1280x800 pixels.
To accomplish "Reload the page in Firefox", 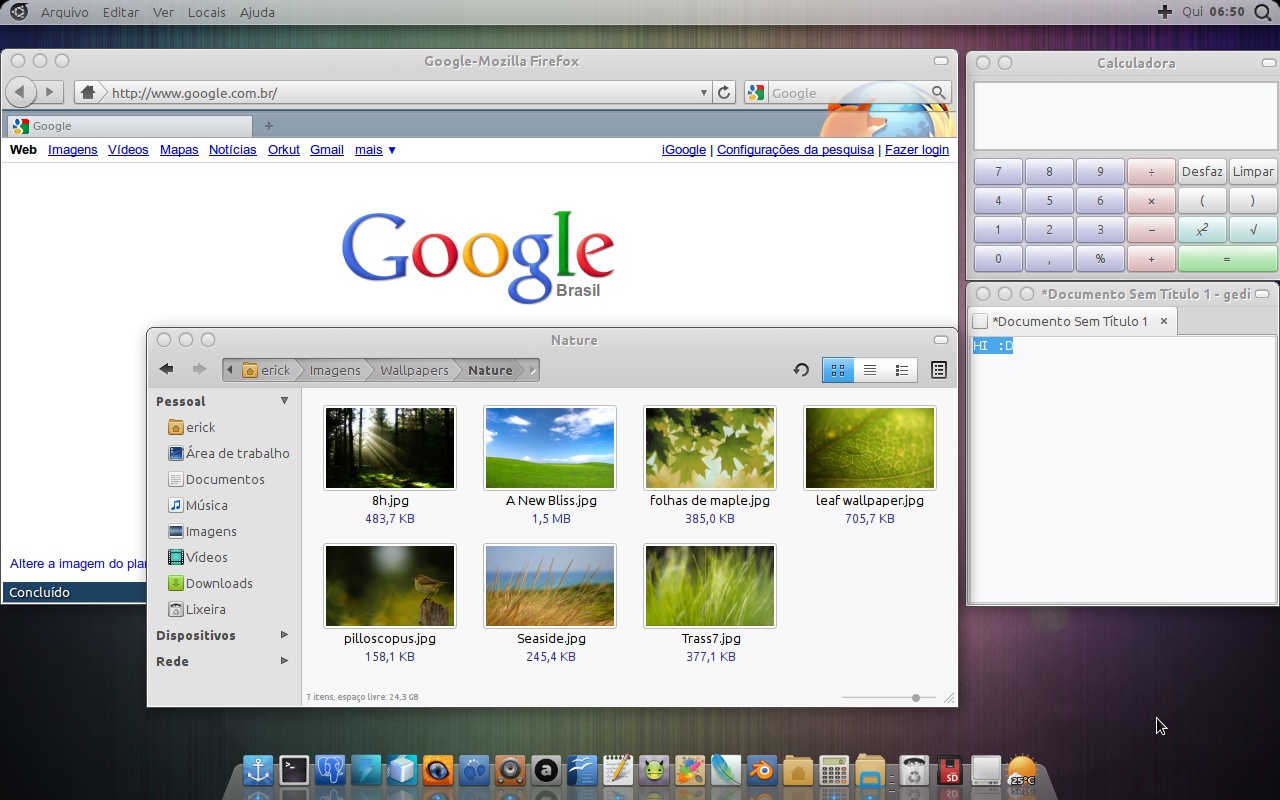I will 724,93.
